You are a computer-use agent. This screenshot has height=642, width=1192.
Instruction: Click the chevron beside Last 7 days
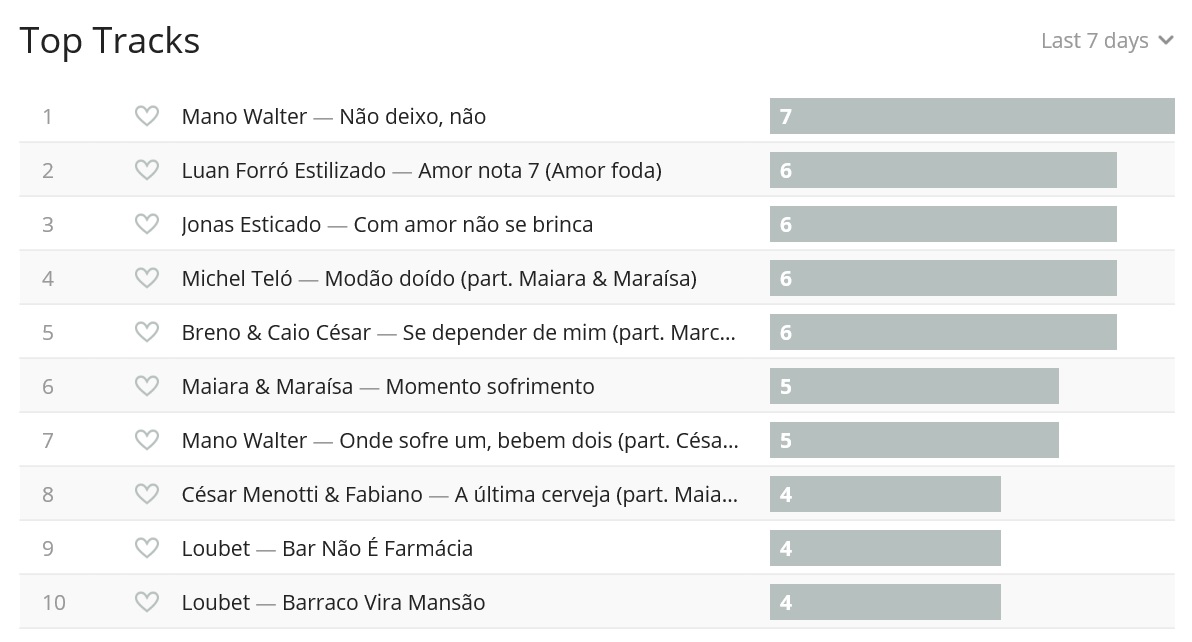pyautogui.click(x=1166, y=41)
